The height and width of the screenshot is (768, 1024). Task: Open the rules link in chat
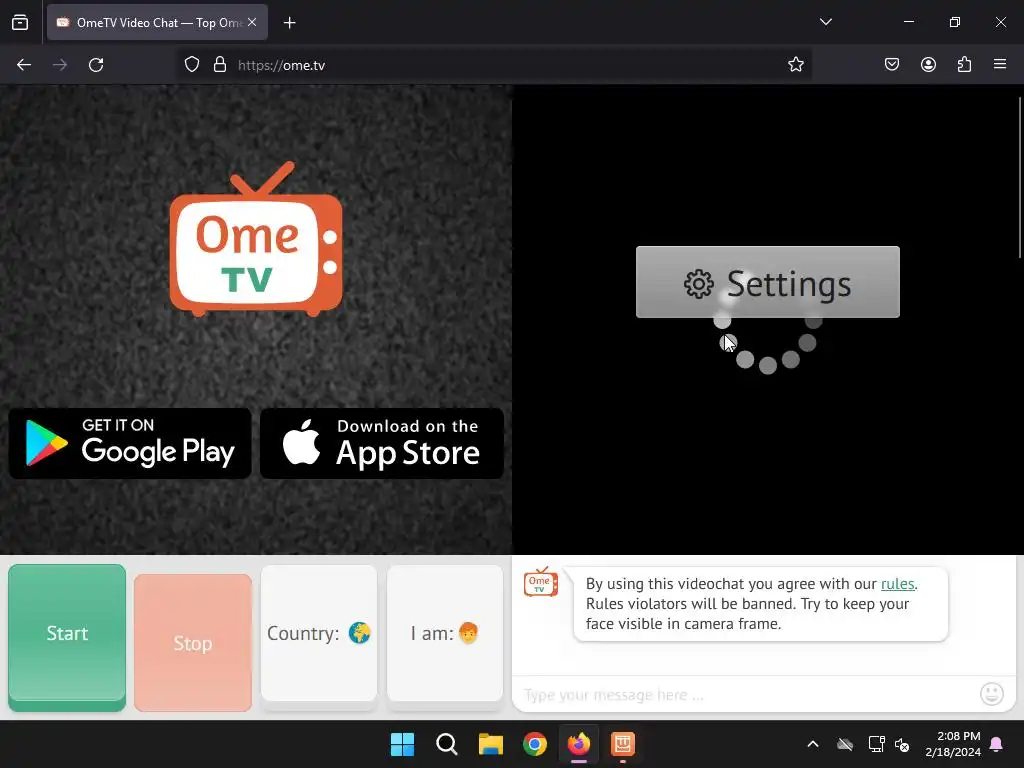pyautogui.click(x=897, y=584)
